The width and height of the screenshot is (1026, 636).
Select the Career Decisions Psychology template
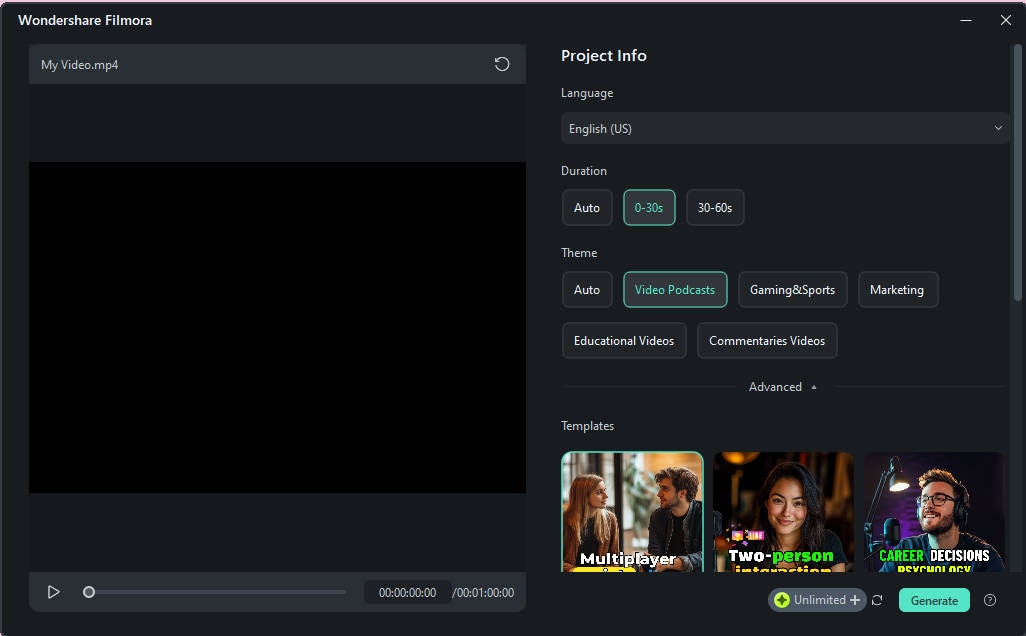(x=934, y=512)
